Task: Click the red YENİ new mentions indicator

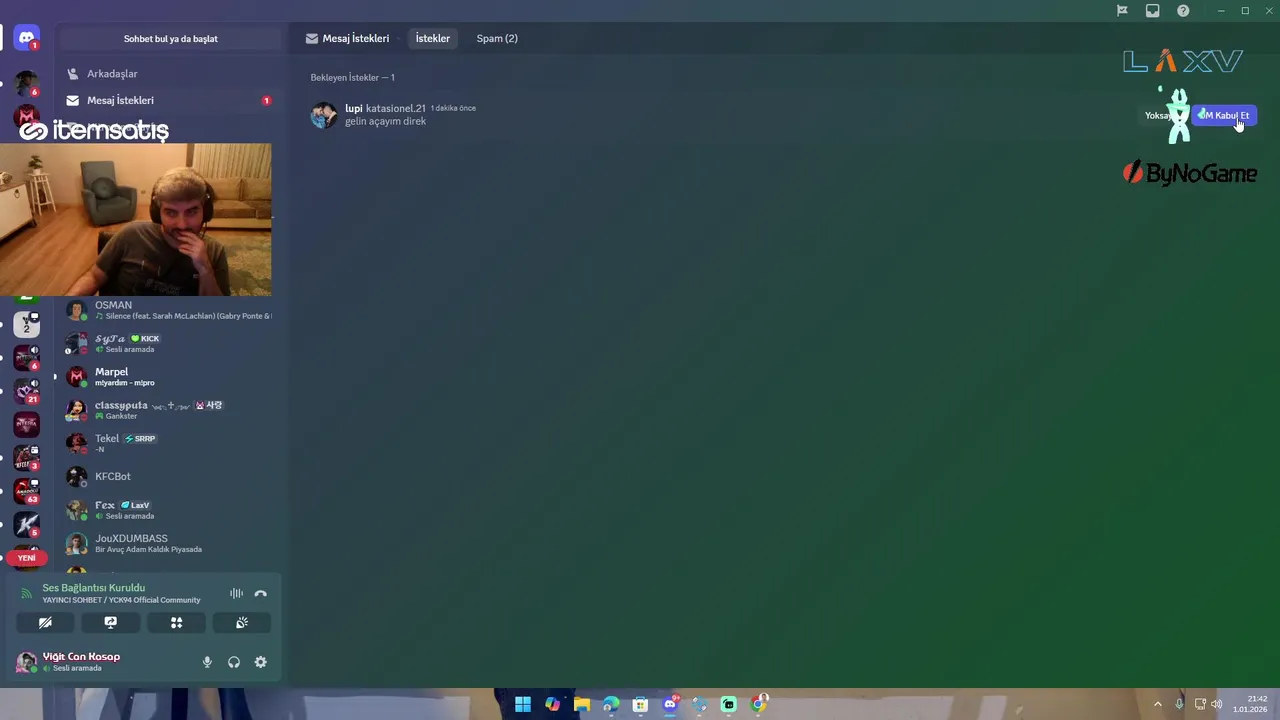Action: click(26, 558)
